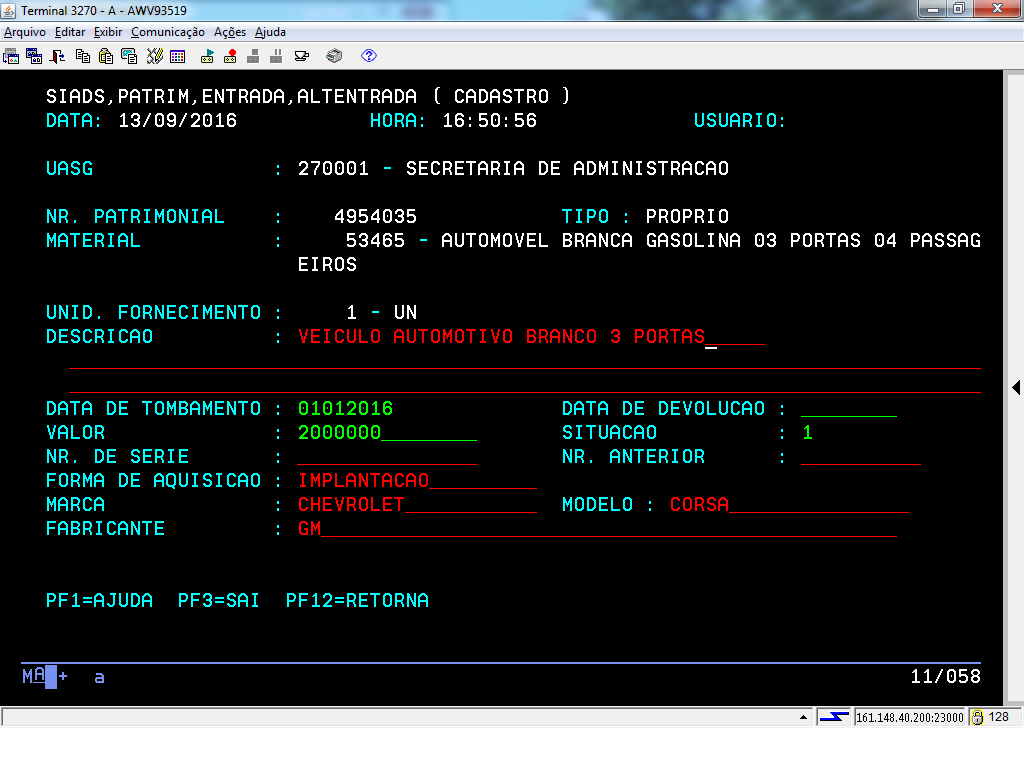Click the UASG value 270001
The image size is (1024, 768).
pyautogui.click(x=333, y=168)
